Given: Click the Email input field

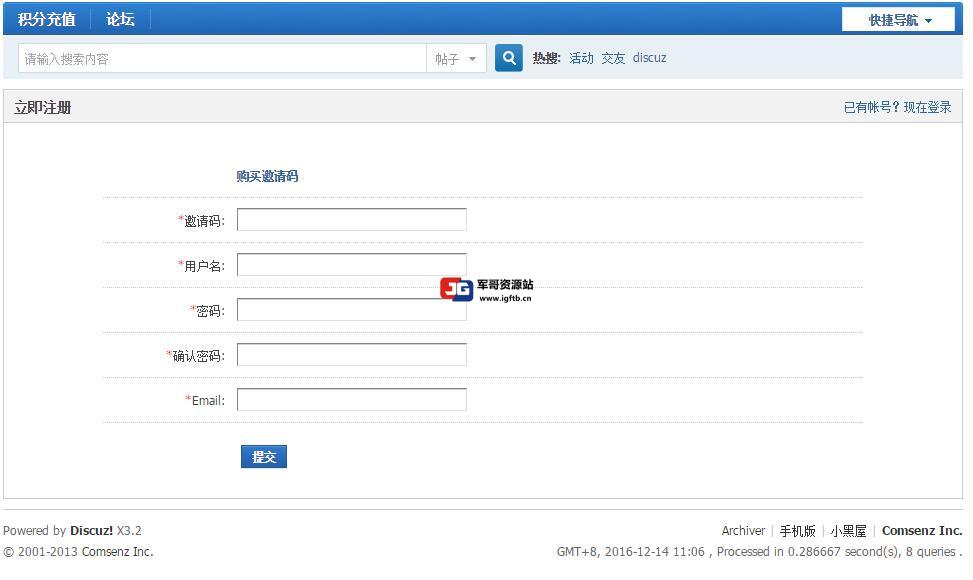Looking at the screenshot, I should pos(351,400).
